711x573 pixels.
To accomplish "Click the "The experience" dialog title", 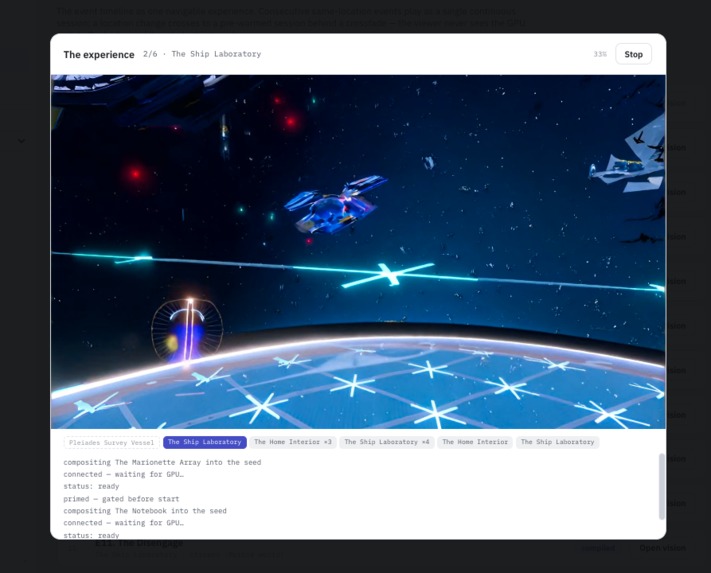I will (99, 55).
